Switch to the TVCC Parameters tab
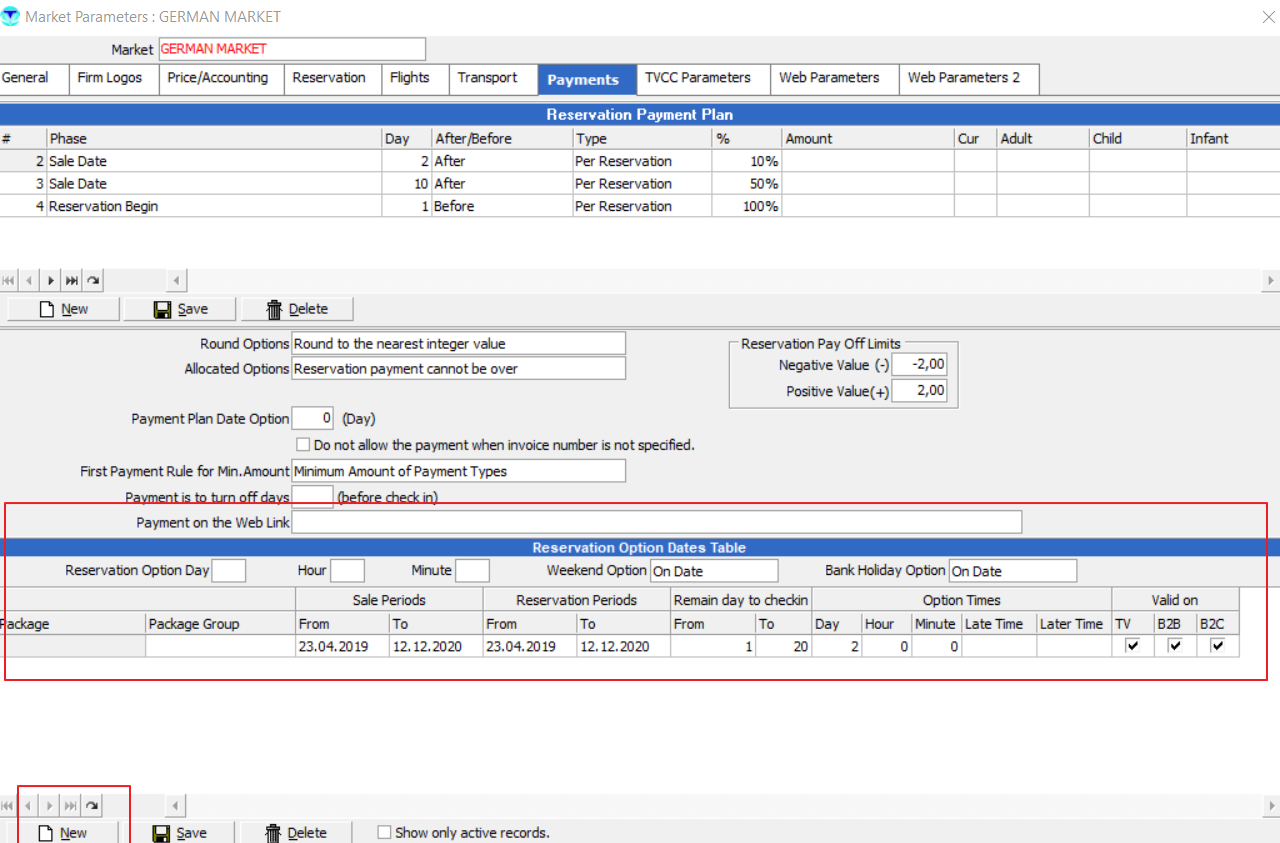The width and height of the screenshot is (1280, 843). pyautogui.click(x=697, y=78)
